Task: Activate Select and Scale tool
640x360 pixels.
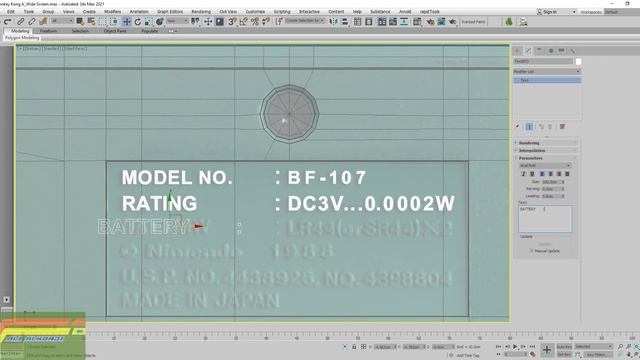Action: [149, 21]
